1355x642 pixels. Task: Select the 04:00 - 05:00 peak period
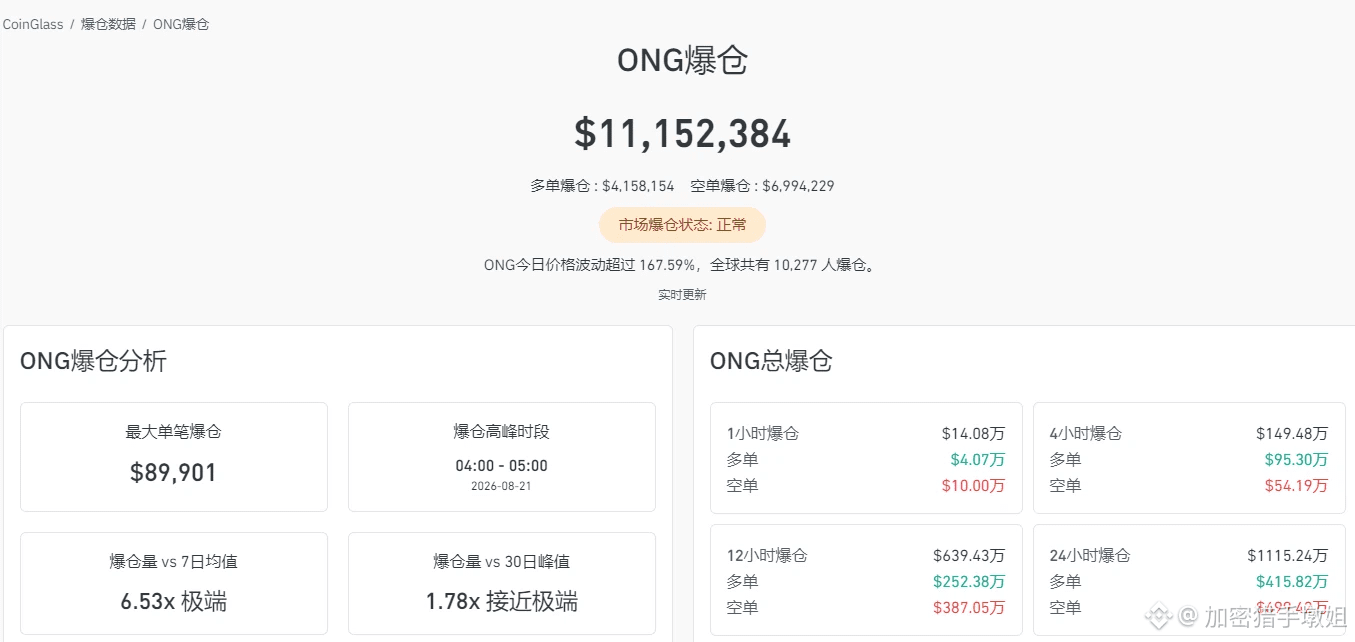tap(501, 466)
